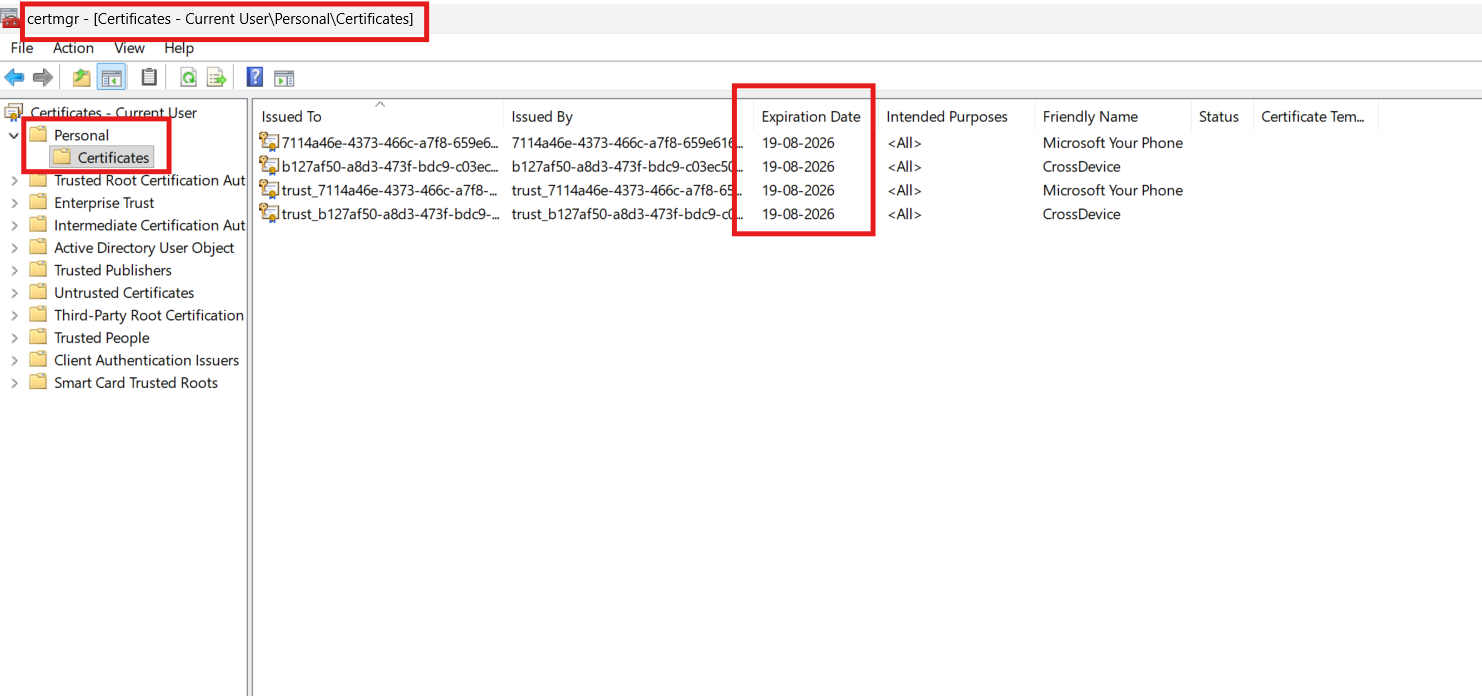
Task: Select the certificate with CrossDevice friendly name
Action: [380, 166]
